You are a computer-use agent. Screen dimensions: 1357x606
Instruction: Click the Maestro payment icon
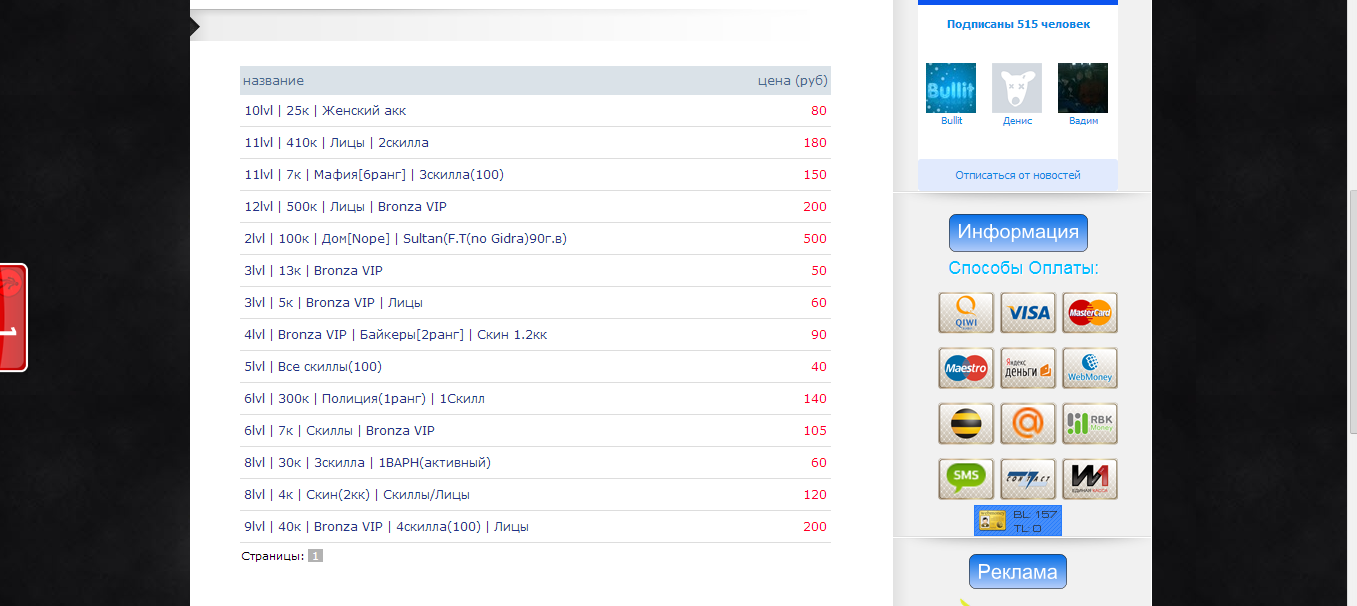[966, 368]
